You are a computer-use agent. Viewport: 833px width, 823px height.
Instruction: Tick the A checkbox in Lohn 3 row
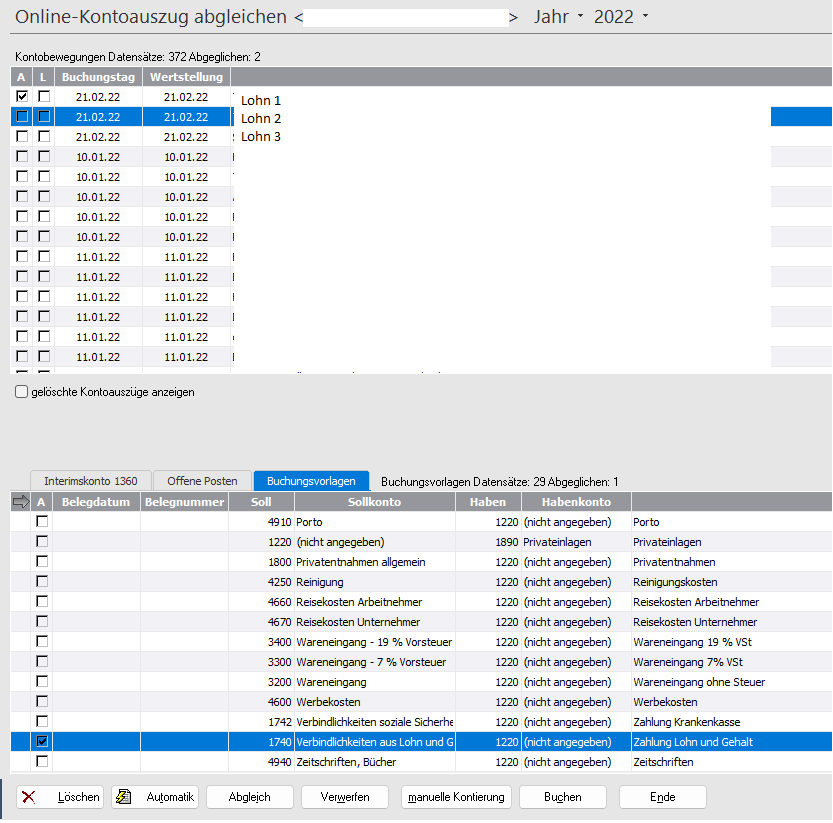22,137
